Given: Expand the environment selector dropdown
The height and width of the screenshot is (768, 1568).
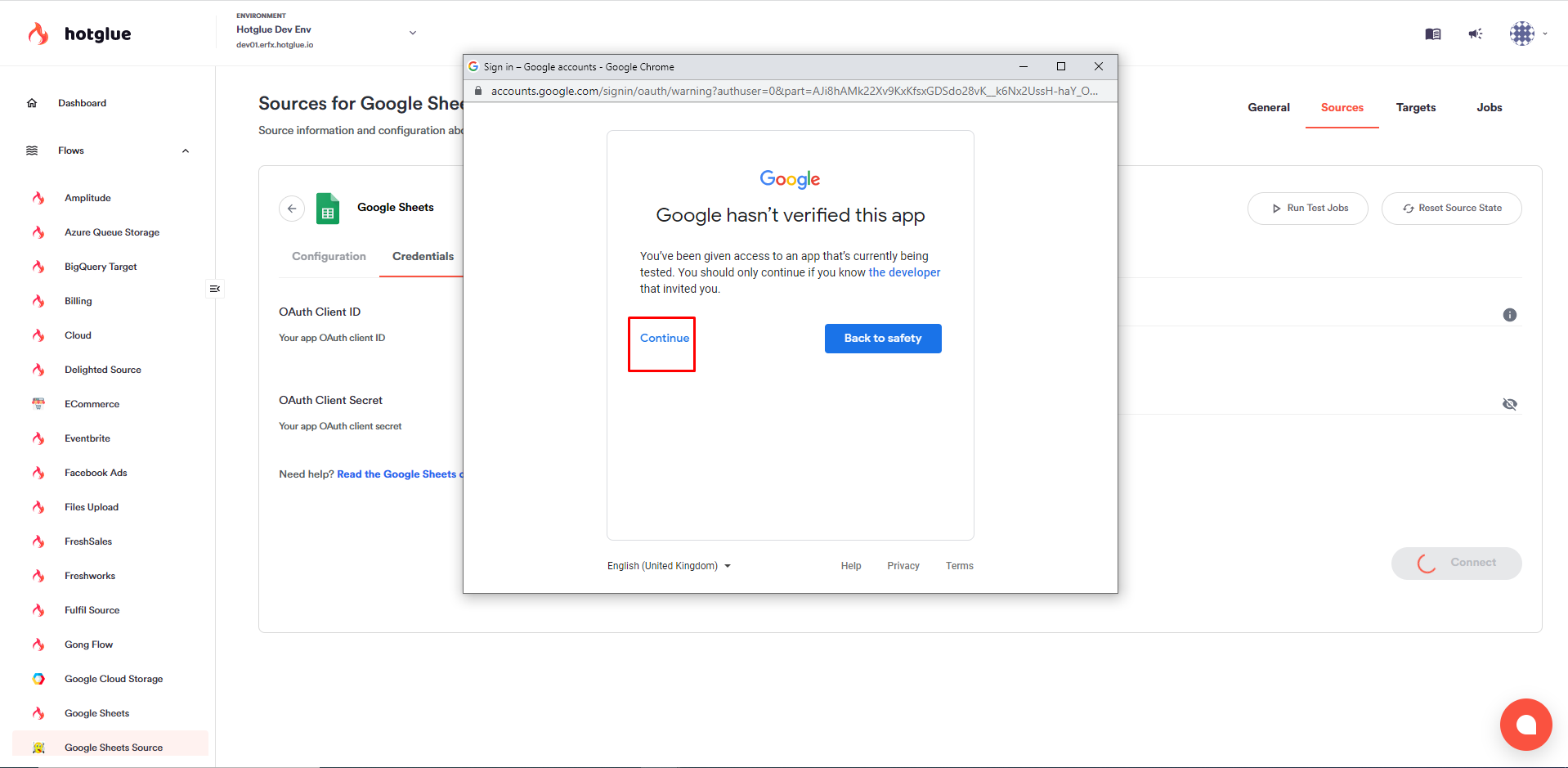Looking at the screenshot, I should pyautogui.click(x=413, y=33).
